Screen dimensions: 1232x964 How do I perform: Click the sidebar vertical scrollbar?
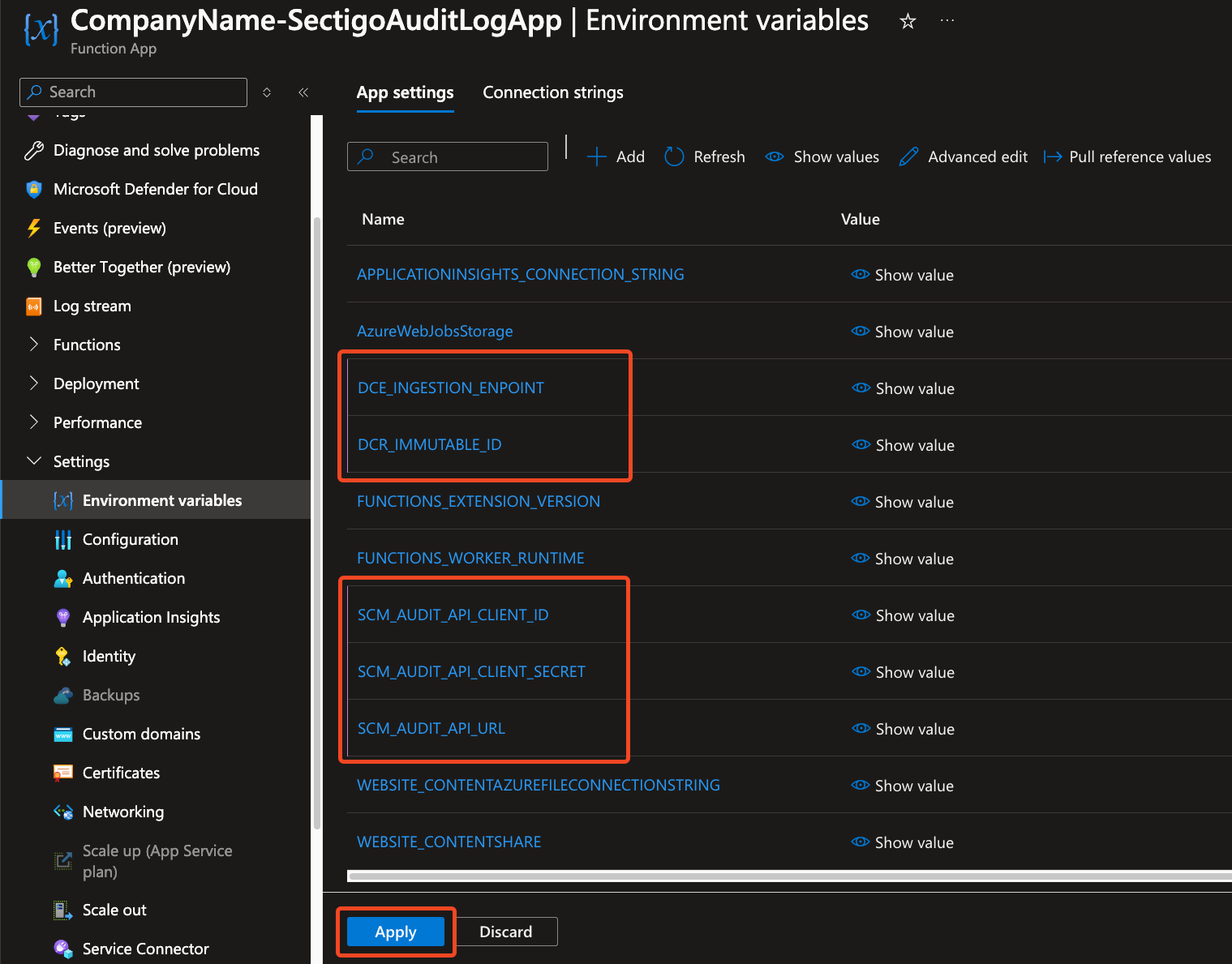click(x=317, y=523)
